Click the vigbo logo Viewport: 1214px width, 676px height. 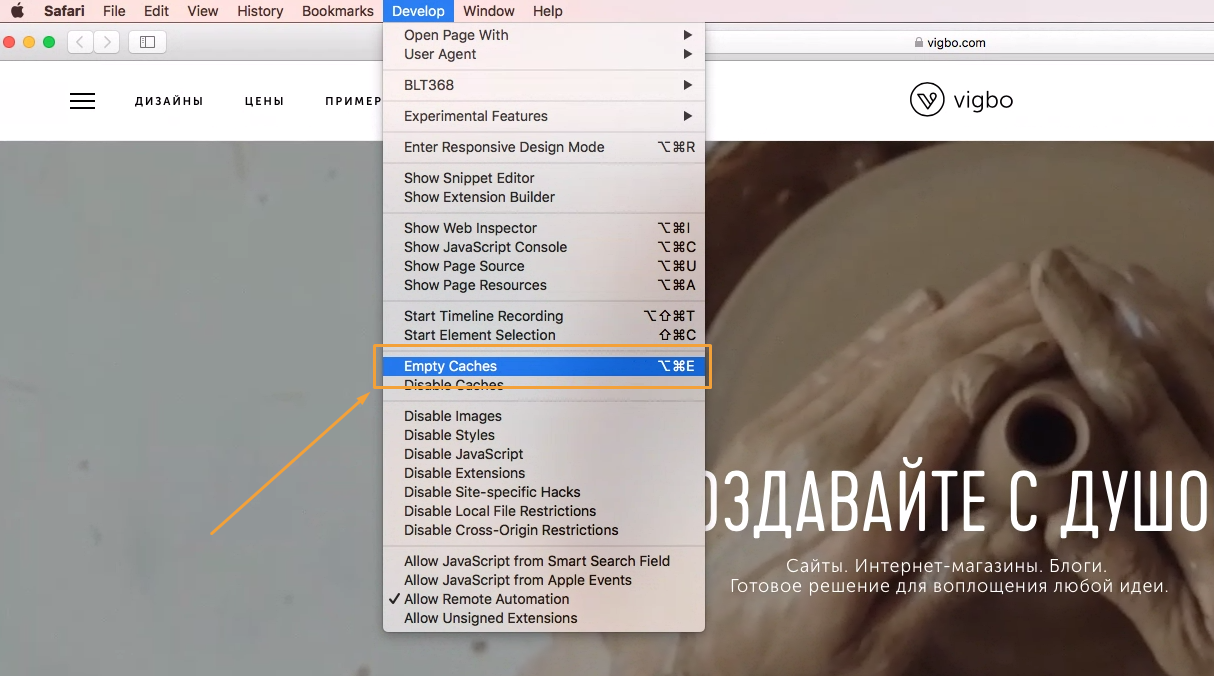961,100
